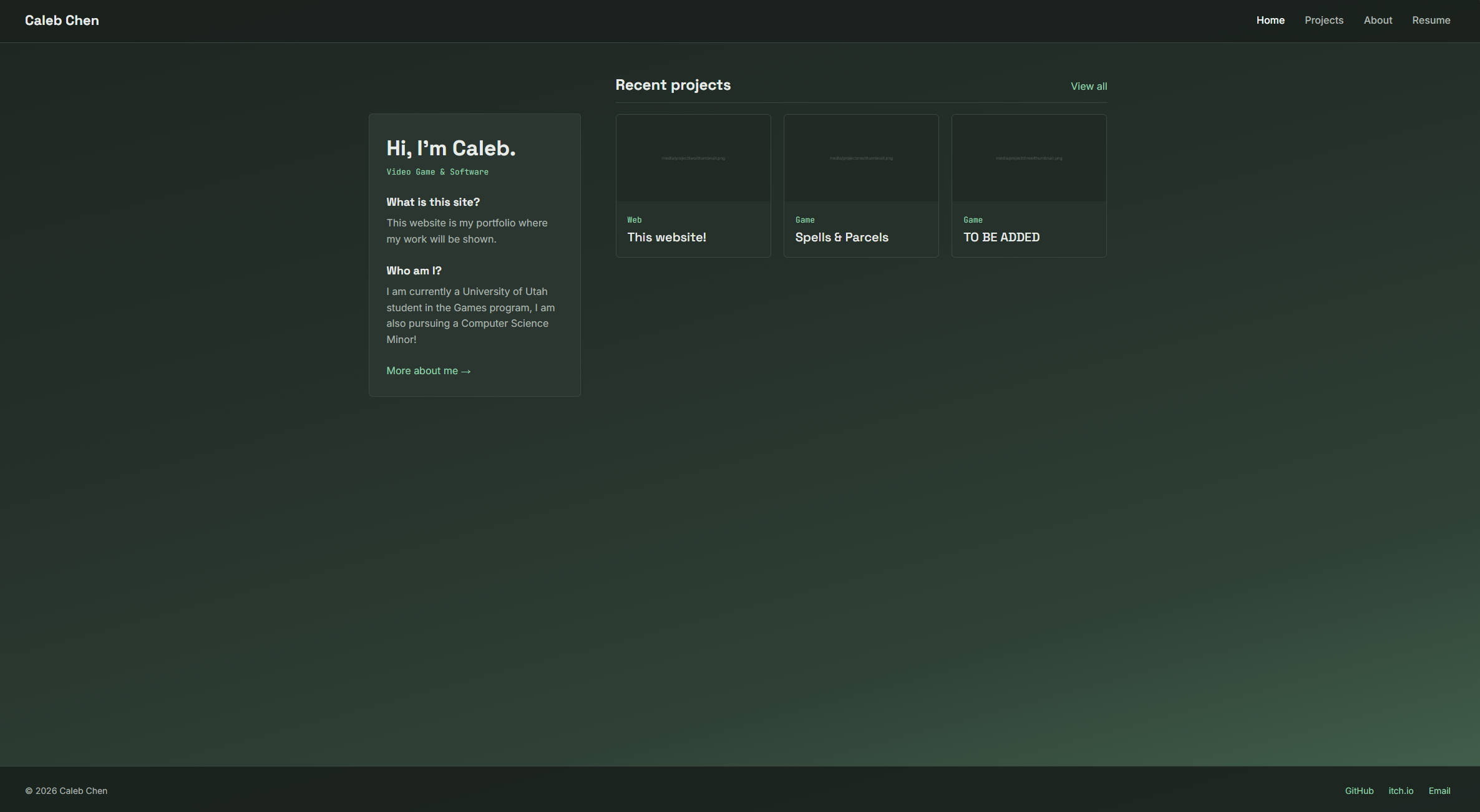Open the This website! project thumbnail
1480x812 pixels.
pos(693,158)
